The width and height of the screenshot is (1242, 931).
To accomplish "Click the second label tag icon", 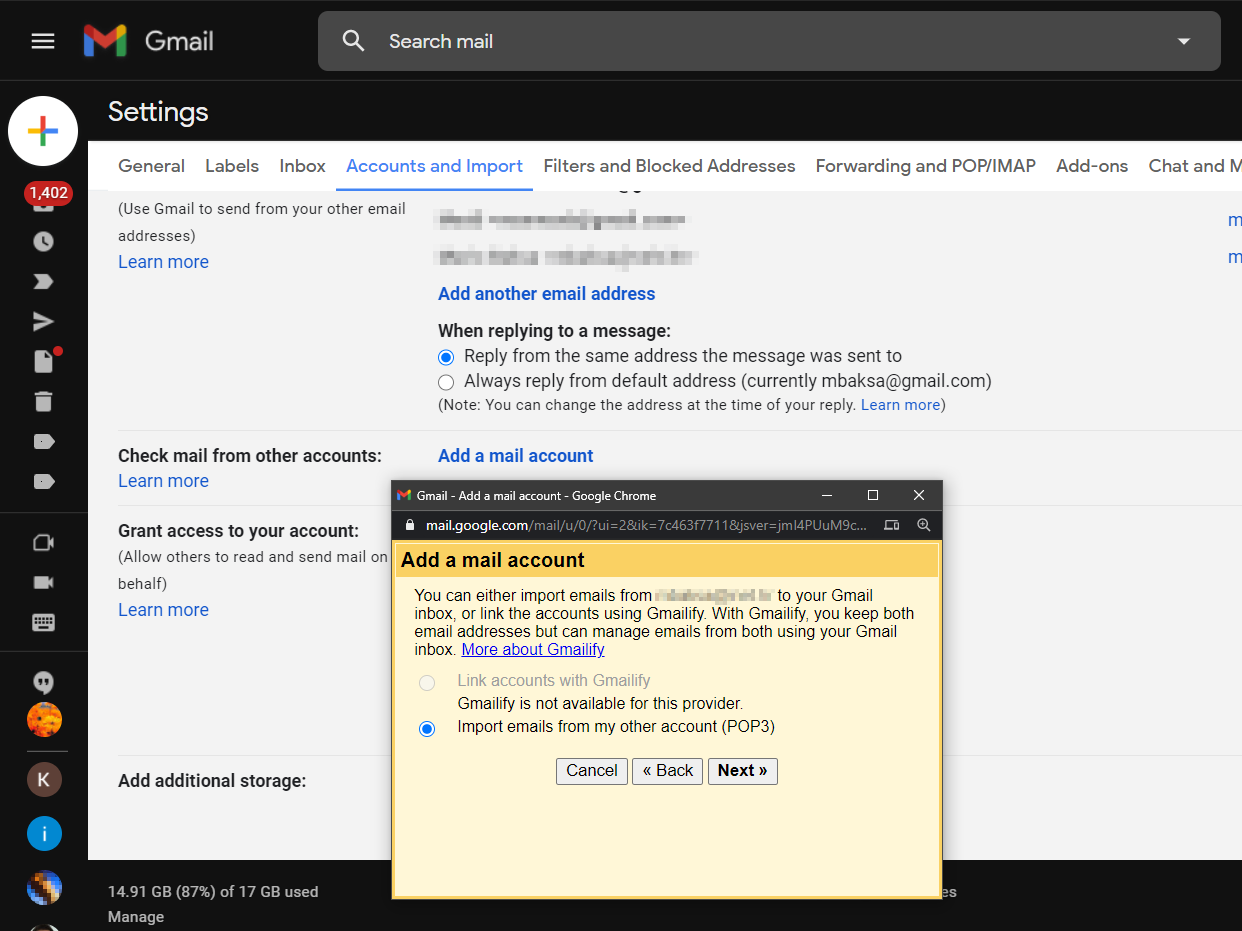I will (x=43, y=481).
